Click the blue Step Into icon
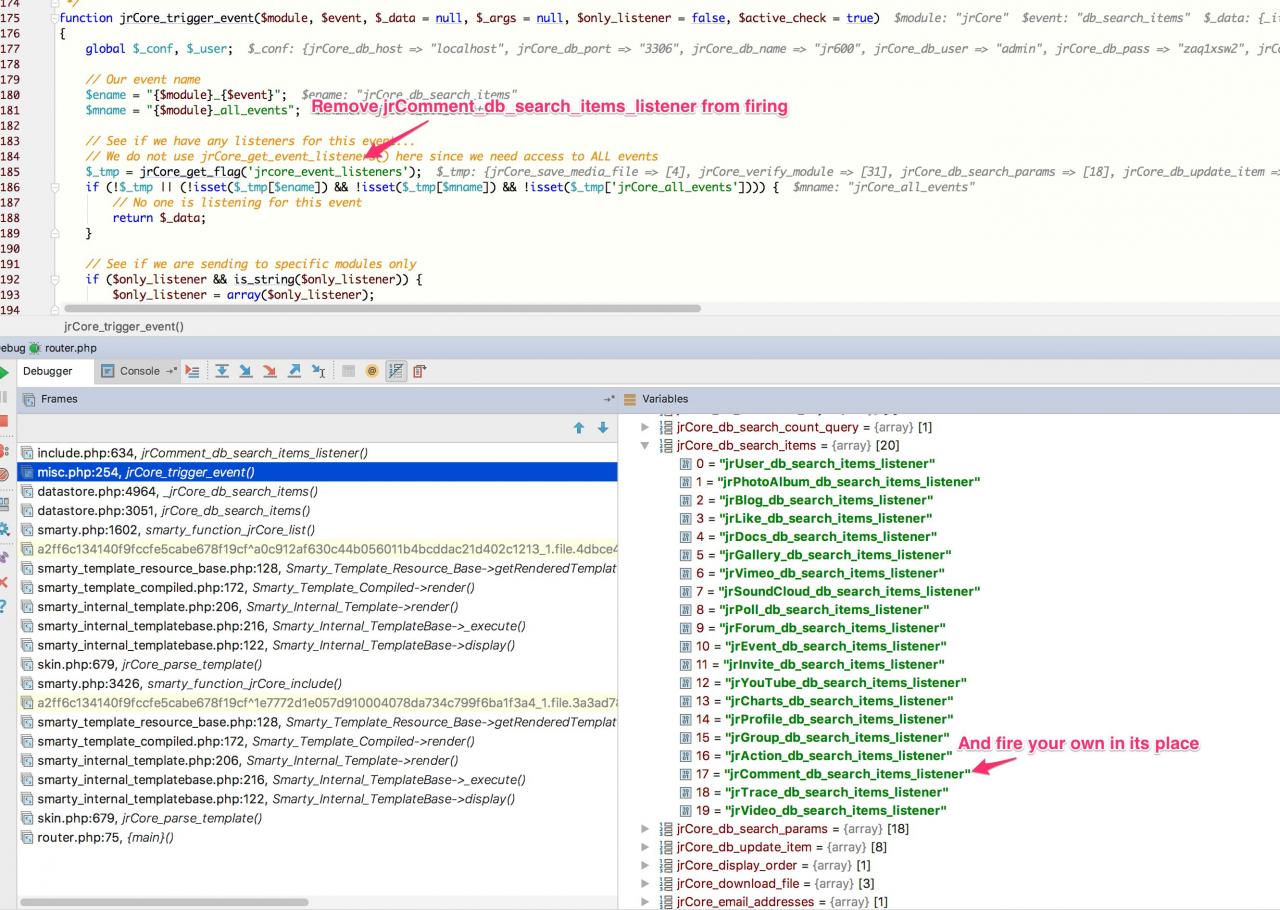 click(245, 371)
